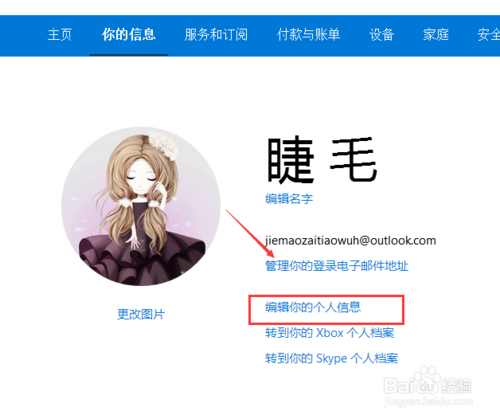Viewport: 500px width, 419px height.
Task: Switch to 服务和订阅 tab
Action: pos(216,35)
